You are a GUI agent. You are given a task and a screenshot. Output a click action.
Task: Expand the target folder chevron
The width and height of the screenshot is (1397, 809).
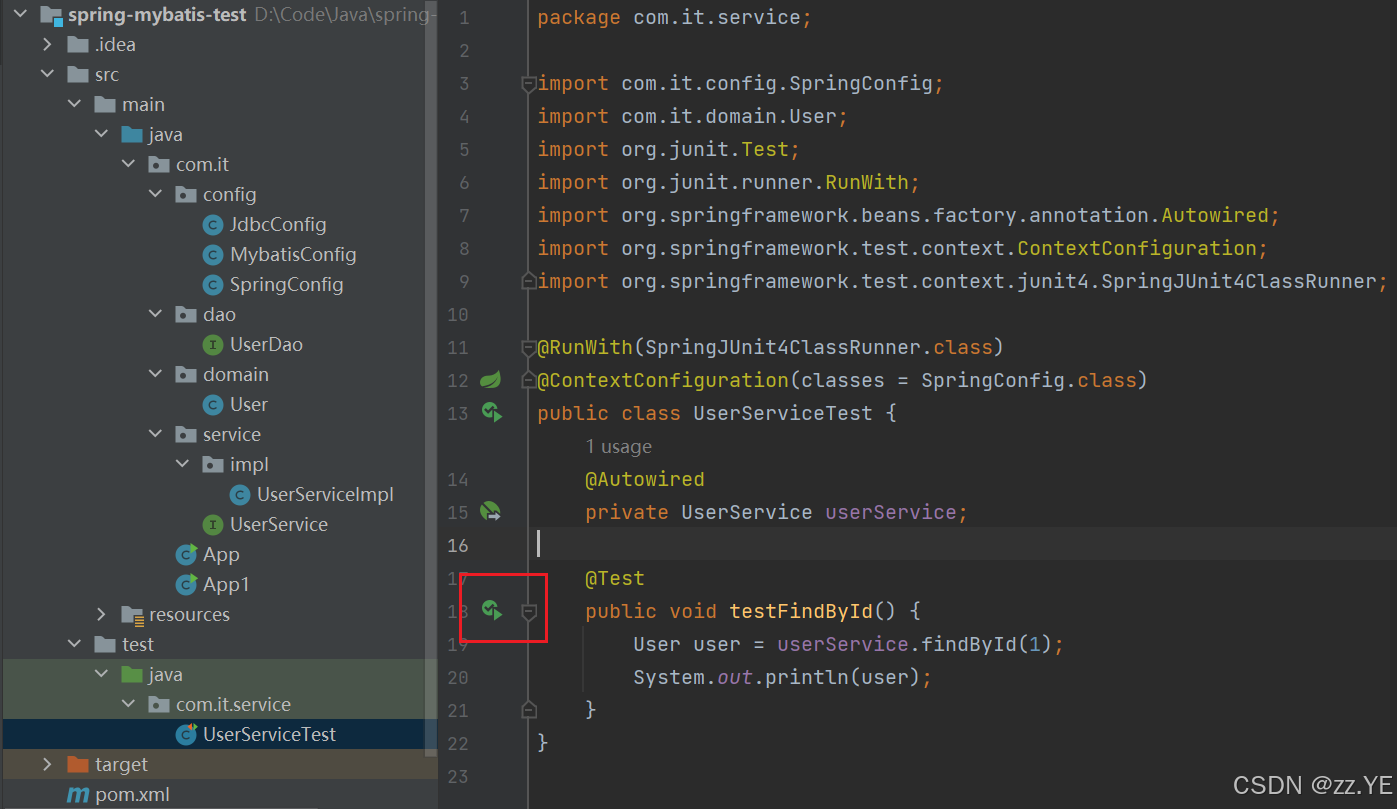coord(47,765)
